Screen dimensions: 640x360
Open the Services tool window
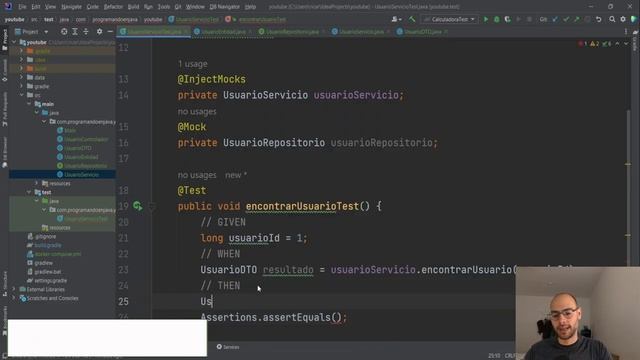pyautogui.click(x=228, y=347)
